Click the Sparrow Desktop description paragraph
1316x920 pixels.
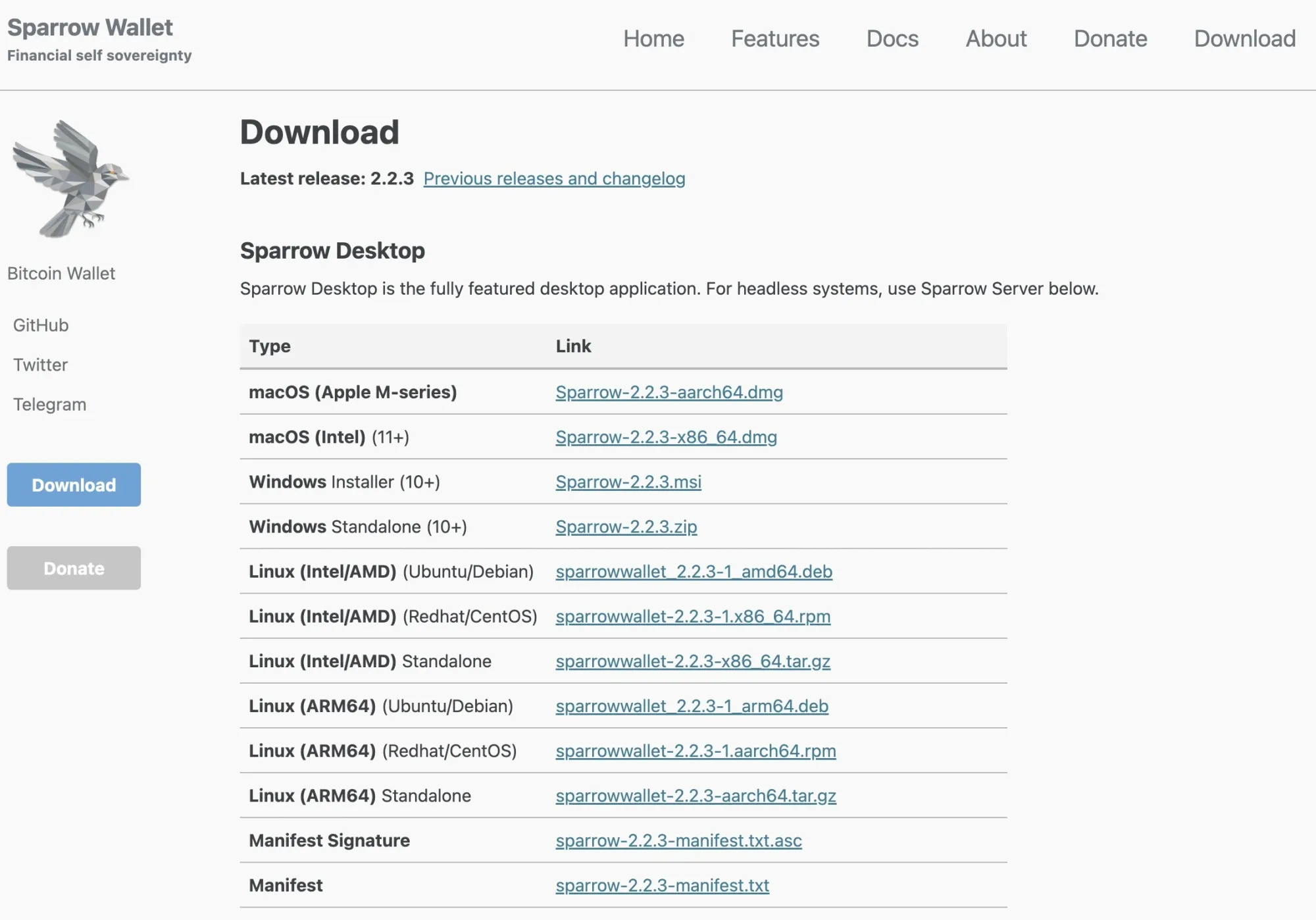(x=669, y=289)
